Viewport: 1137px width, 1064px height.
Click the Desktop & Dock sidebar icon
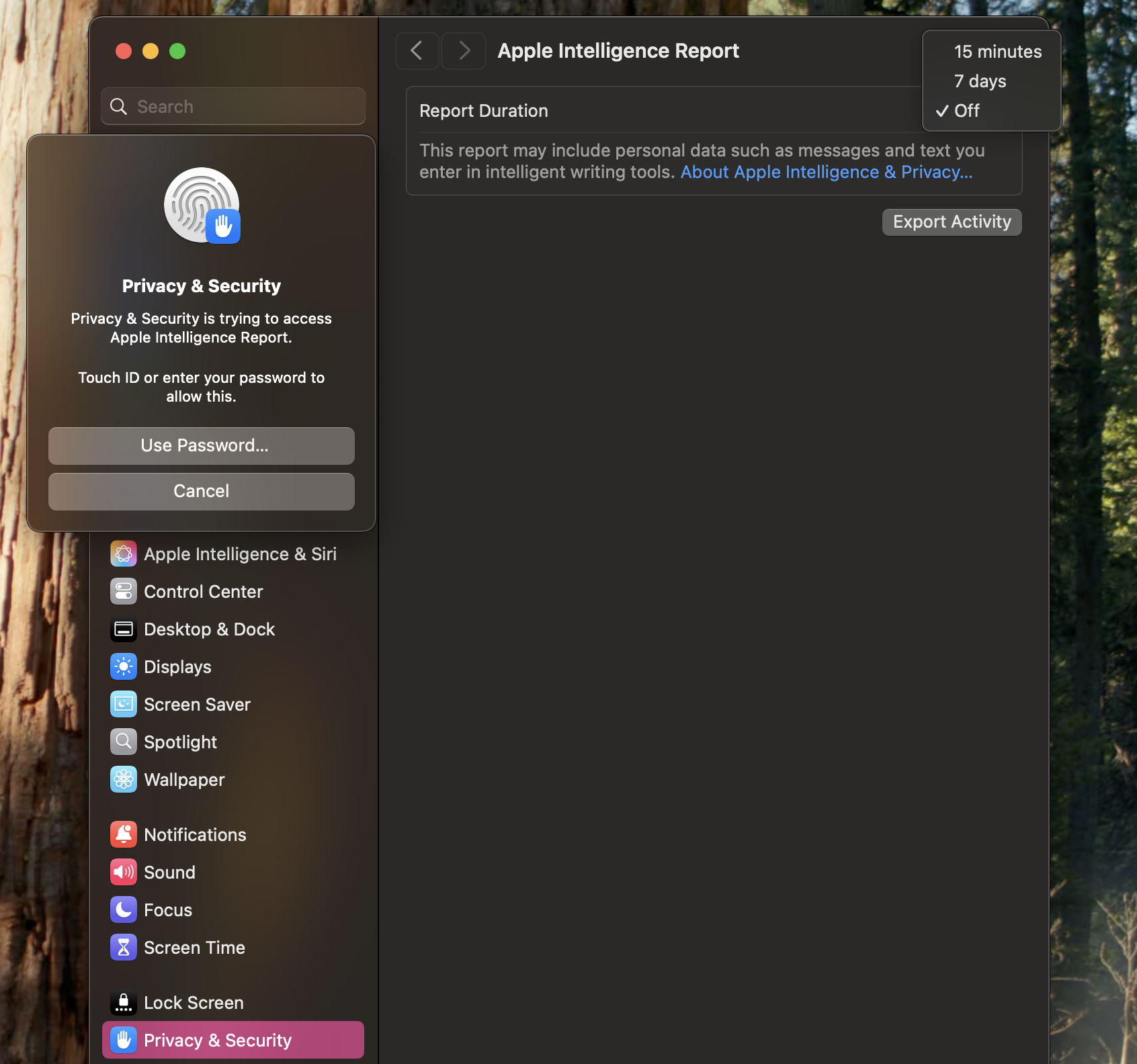(x=124, y=629)
